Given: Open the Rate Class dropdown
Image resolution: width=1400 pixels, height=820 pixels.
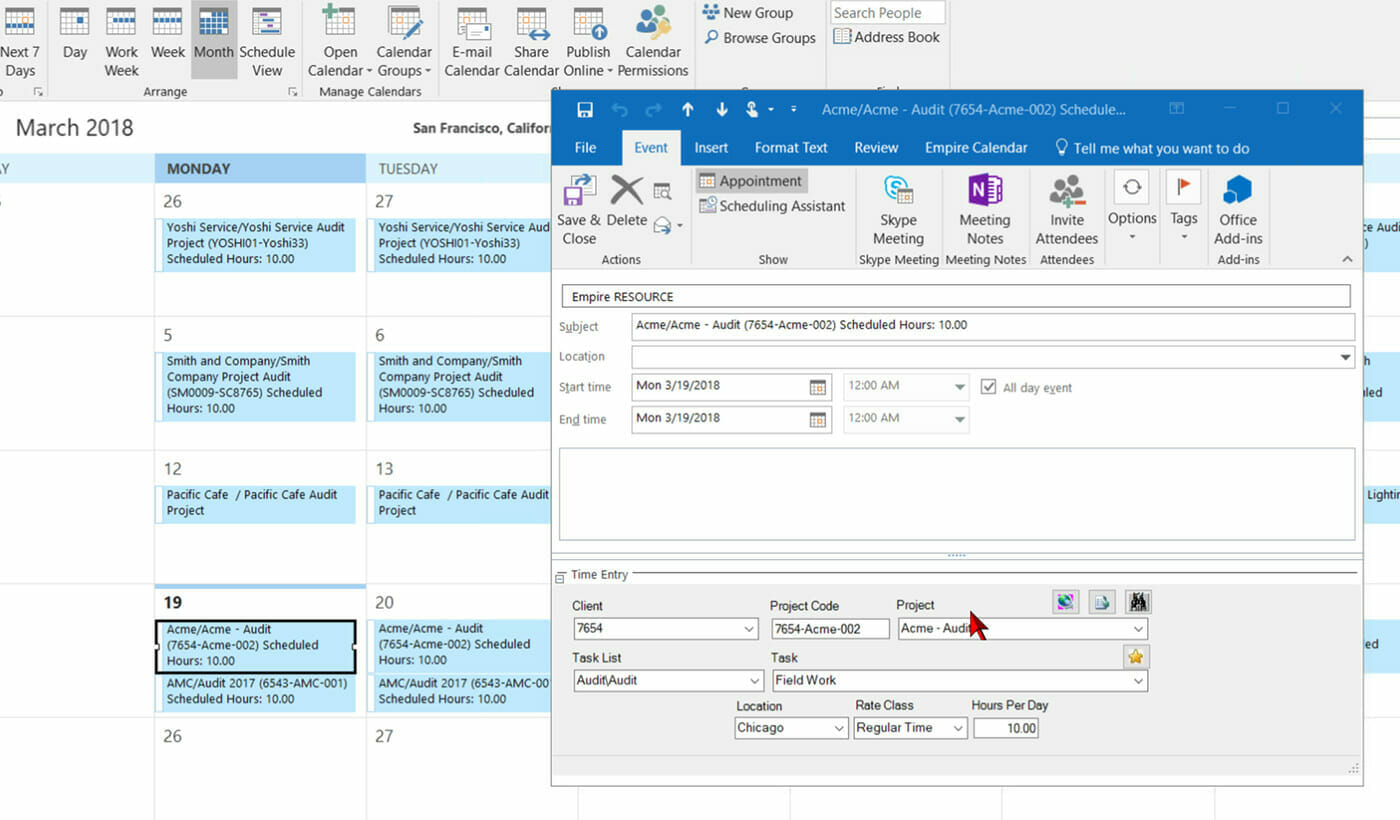Looking at the screenshot, I should 958,728.
